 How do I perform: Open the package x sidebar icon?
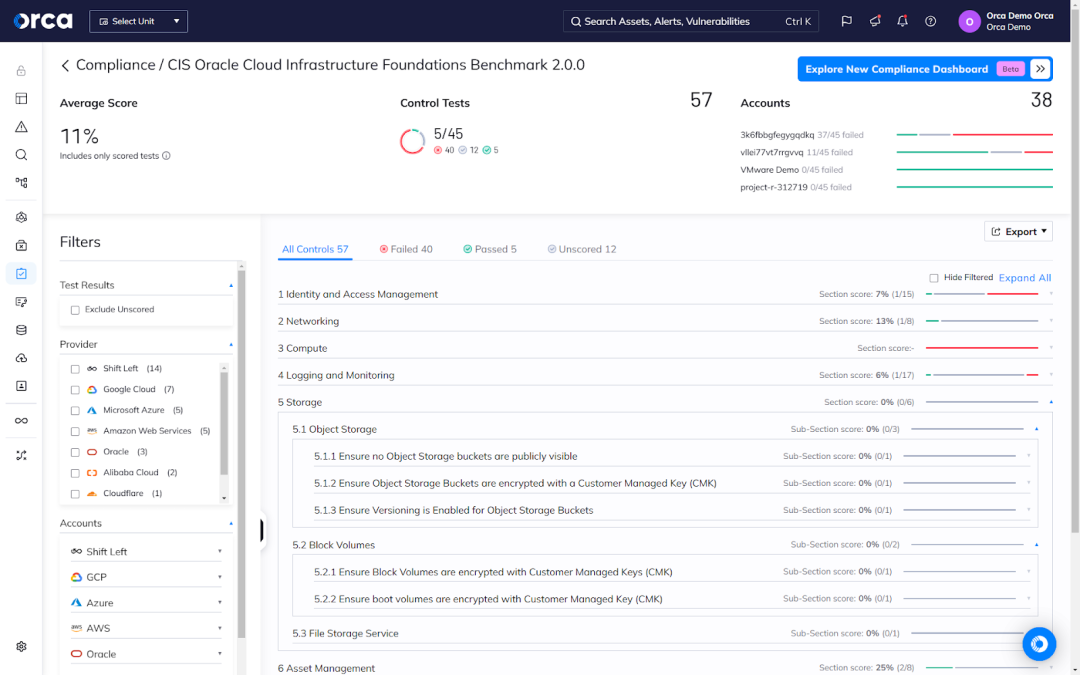click(x=21, y=245)
